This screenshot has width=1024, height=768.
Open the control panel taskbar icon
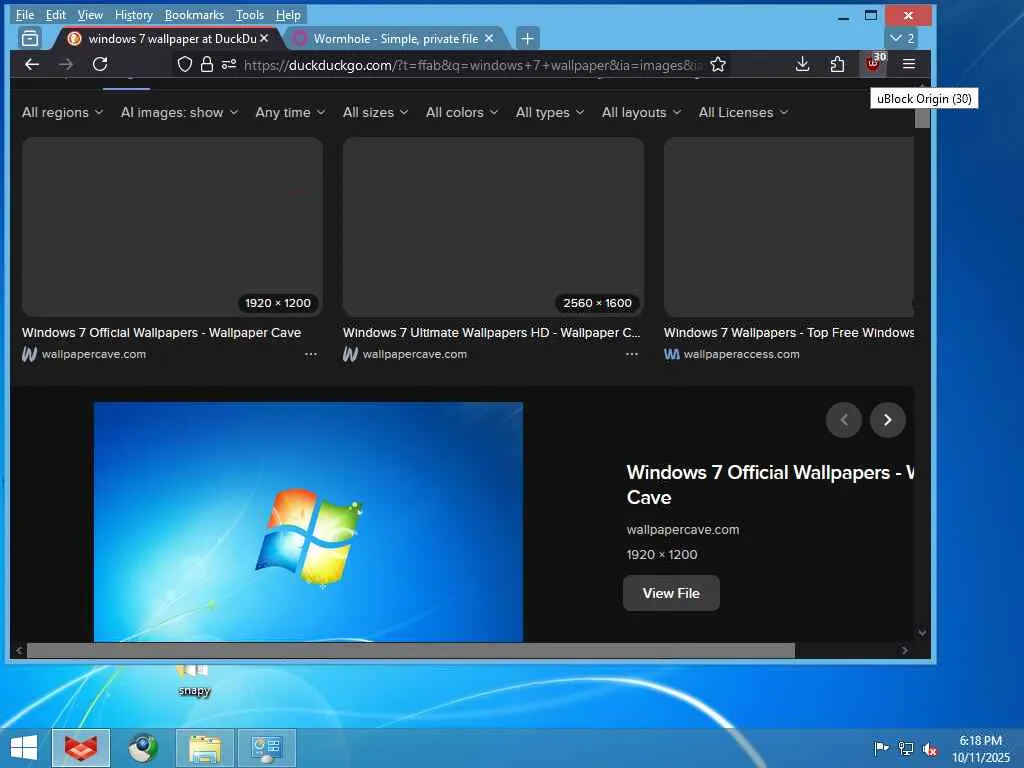266,748
